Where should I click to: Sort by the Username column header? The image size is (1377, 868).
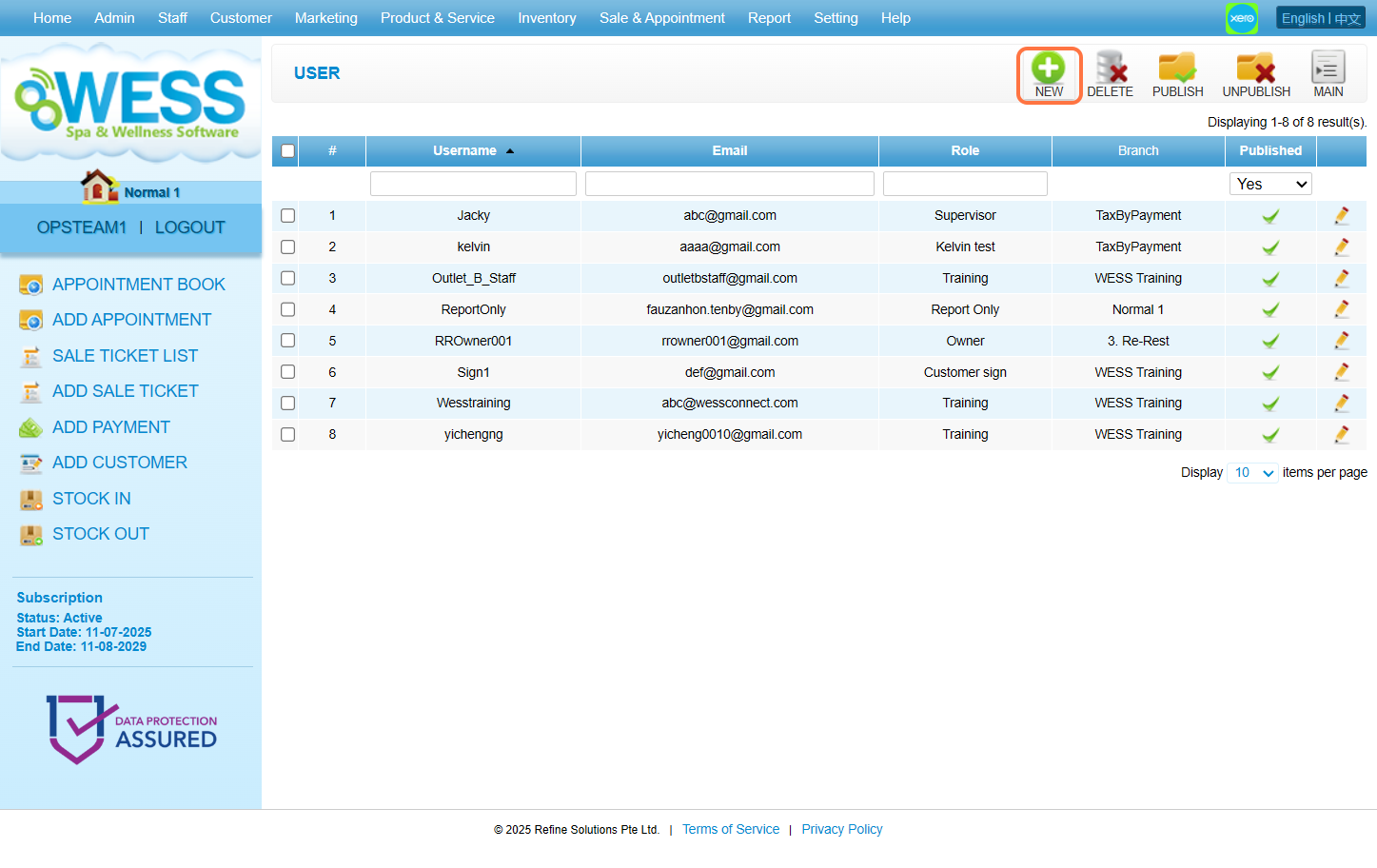(x=465, y=151)
